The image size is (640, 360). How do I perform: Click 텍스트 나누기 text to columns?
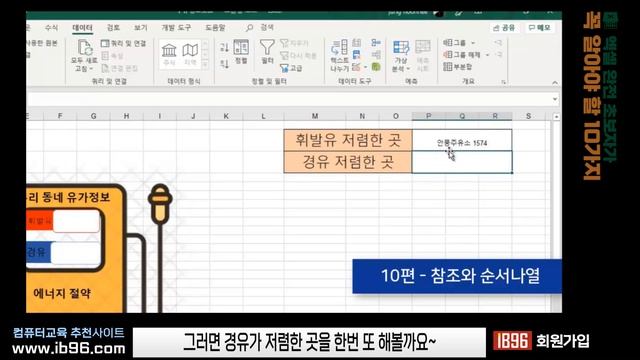click(x=340, y=56)
